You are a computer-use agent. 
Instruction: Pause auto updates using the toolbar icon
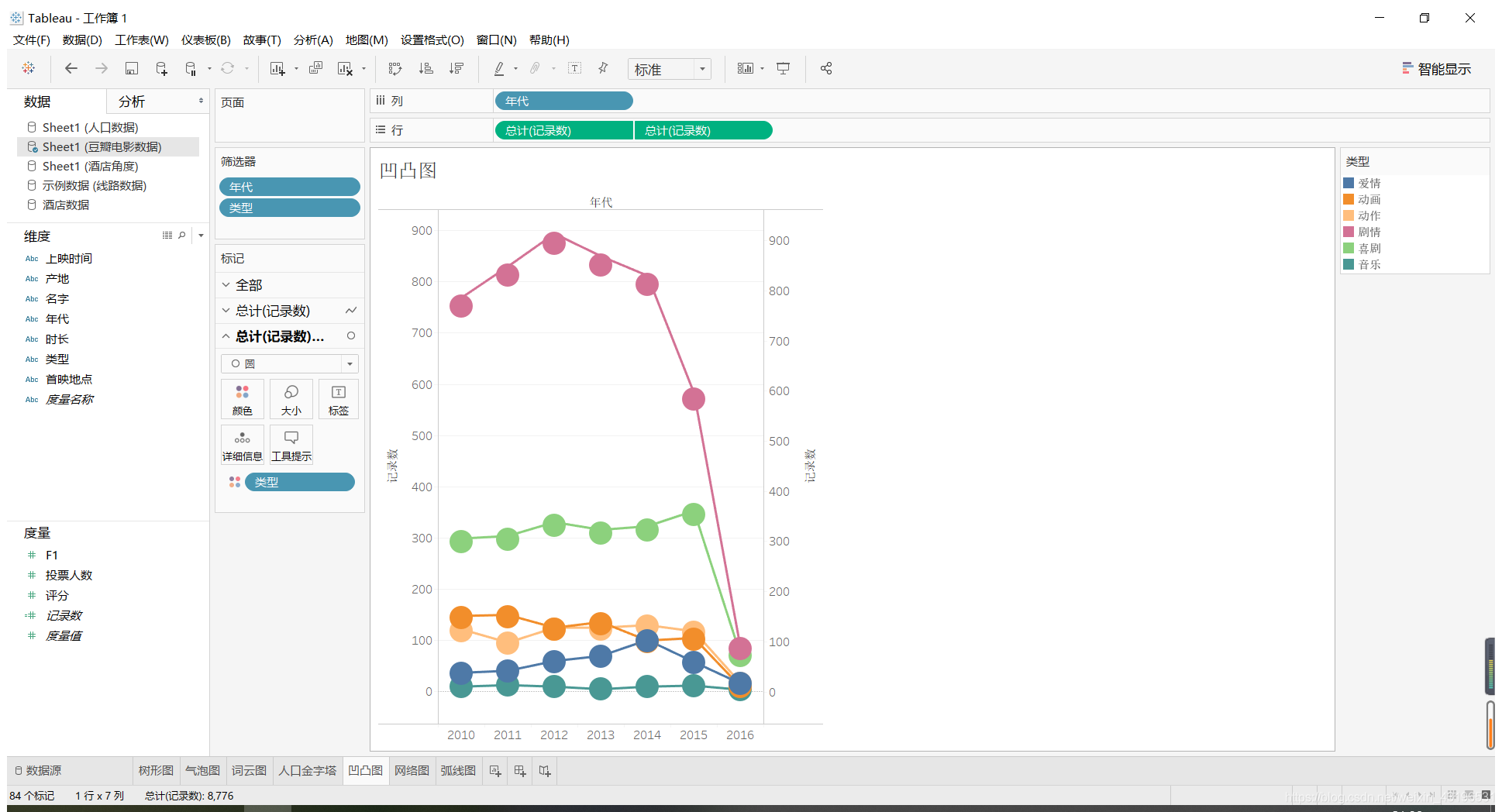point(191,68)
